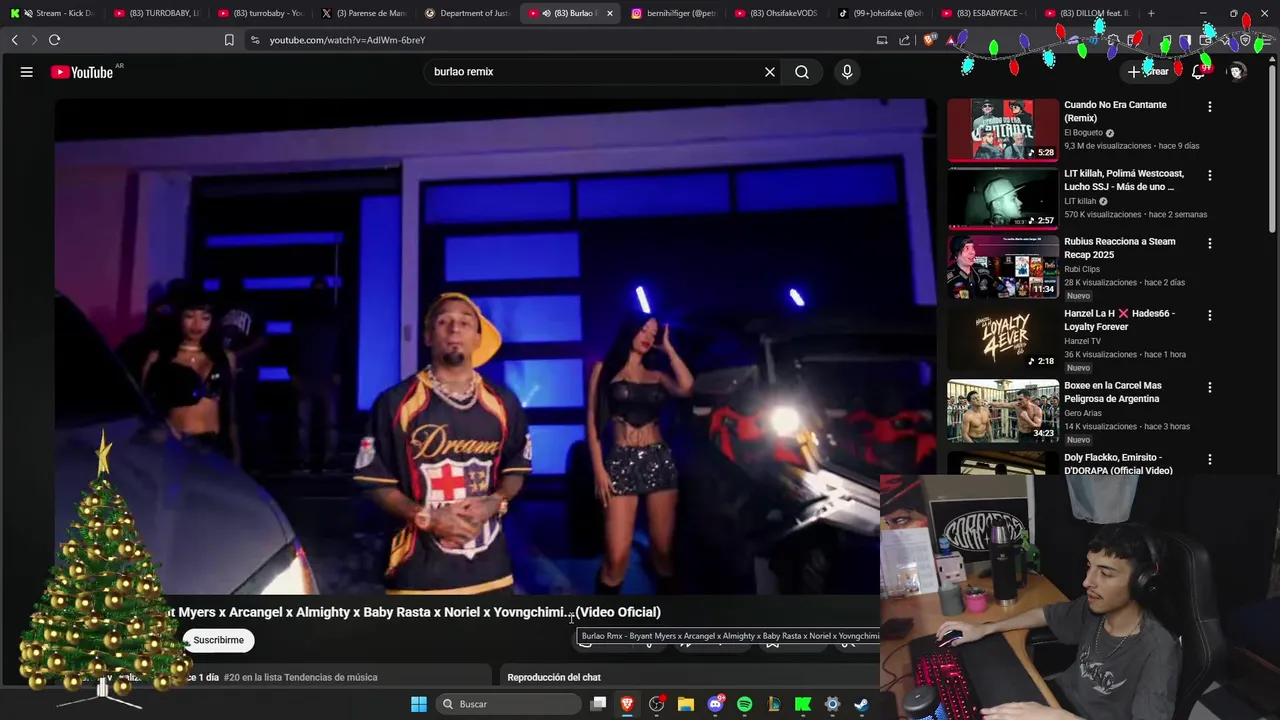Switch to the Department of Justice tab

click(x=468, y=13)
